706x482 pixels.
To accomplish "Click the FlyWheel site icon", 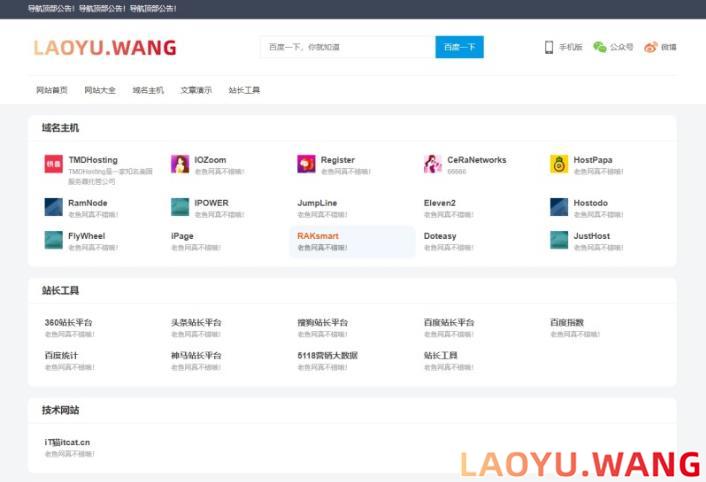I will [x=53, y=240].
